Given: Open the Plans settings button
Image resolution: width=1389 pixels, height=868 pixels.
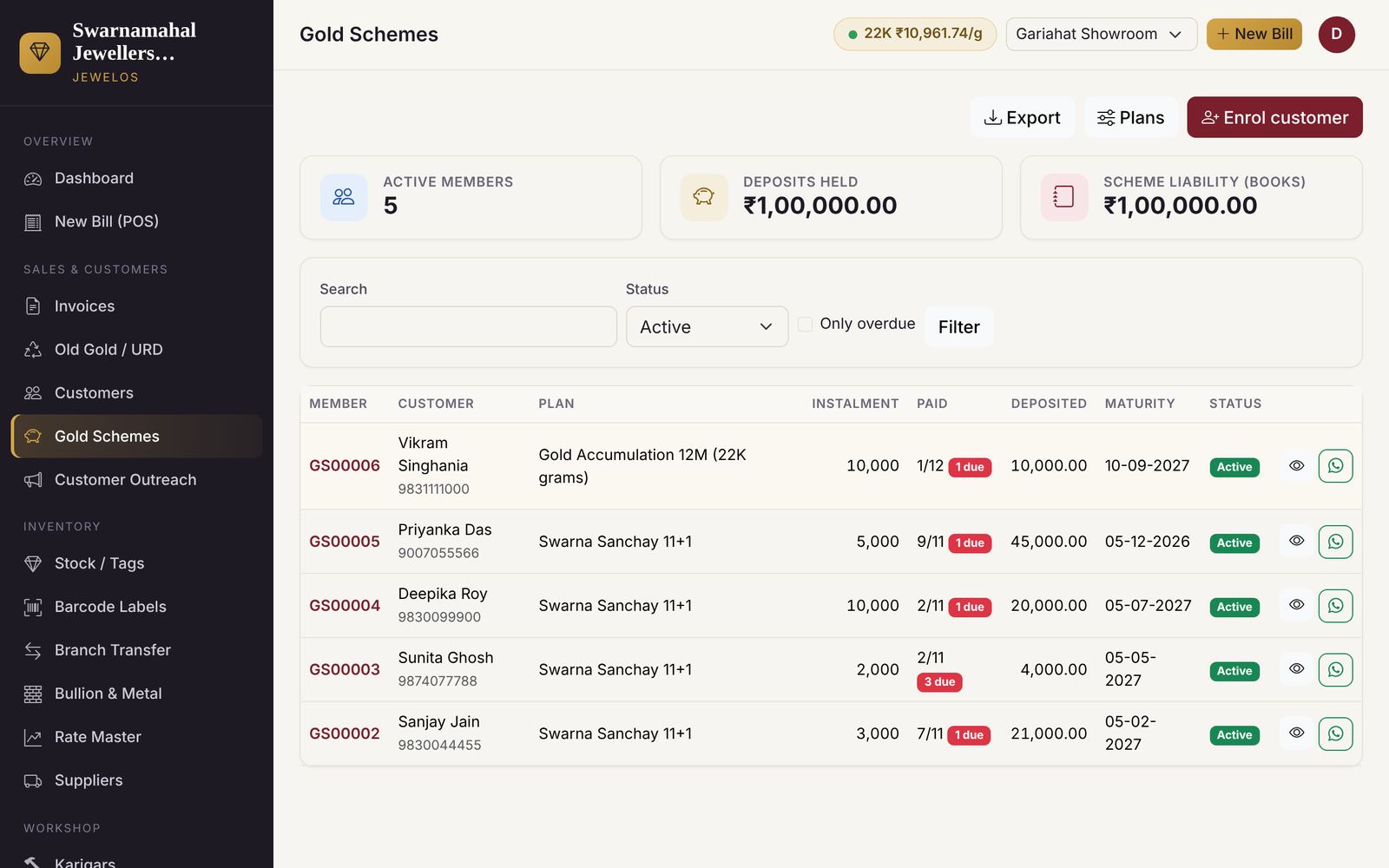Looking at the screenshot, I should (x=1130, y=117).
